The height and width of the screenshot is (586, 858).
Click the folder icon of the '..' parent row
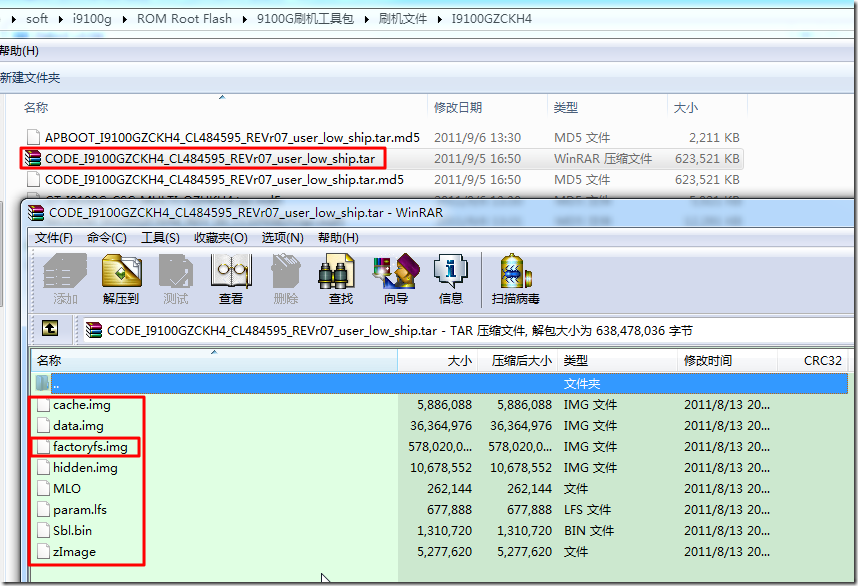(x=42, y=383)
